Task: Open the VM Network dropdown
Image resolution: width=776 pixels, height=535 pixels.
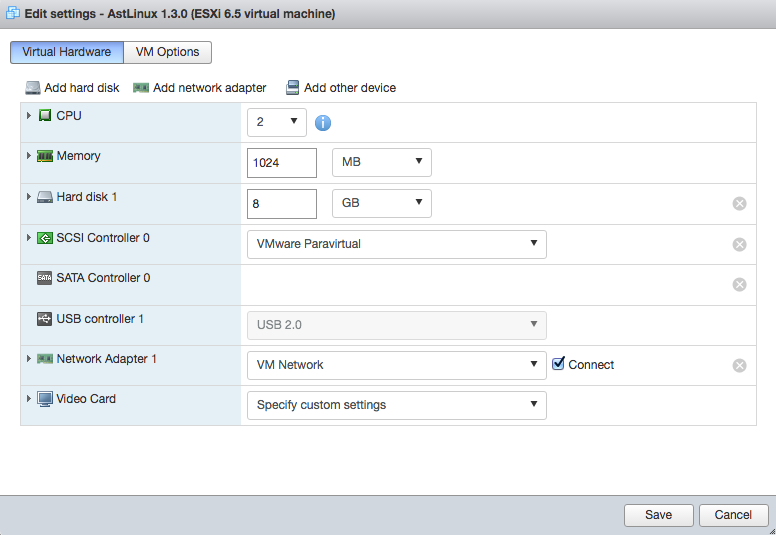Action: point(397,365)
